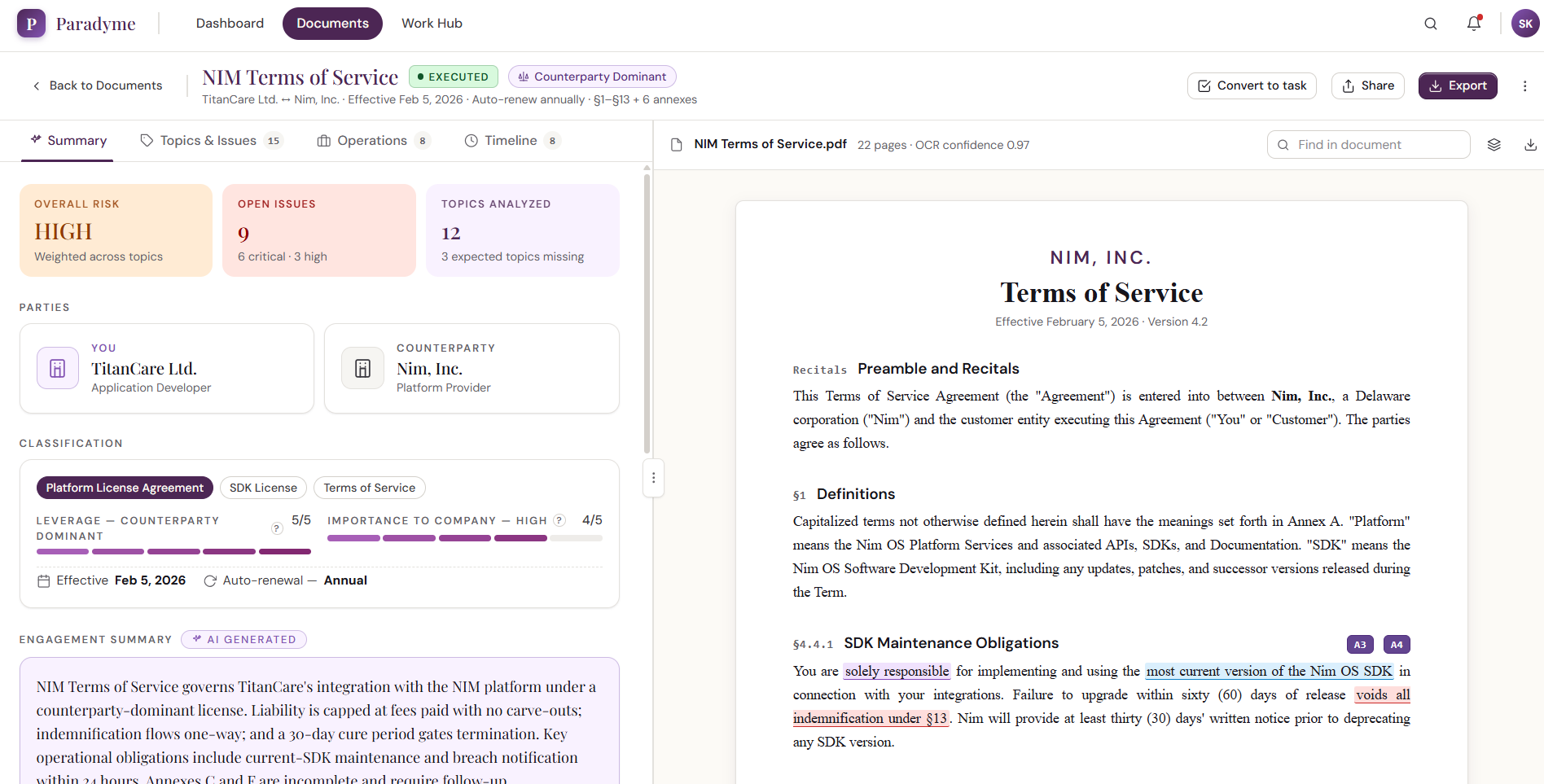This screenshot has width=1544, height=784.
Task: Click the Auto-renewal 'Annual' value
Action: (x=345, y=580)
